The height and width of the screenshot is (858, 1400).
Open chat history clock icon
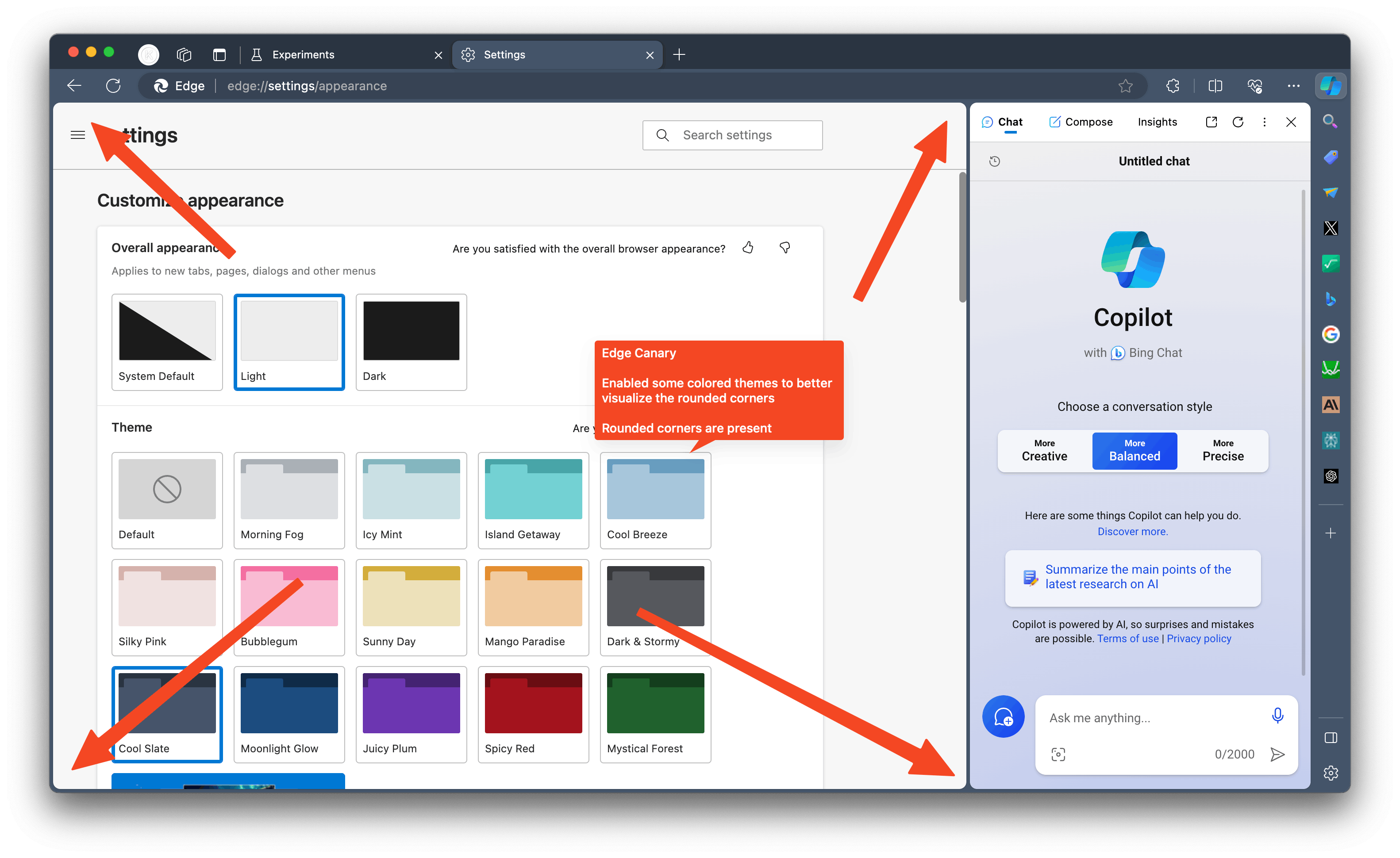pyautogui.click(x=994, y=161)
